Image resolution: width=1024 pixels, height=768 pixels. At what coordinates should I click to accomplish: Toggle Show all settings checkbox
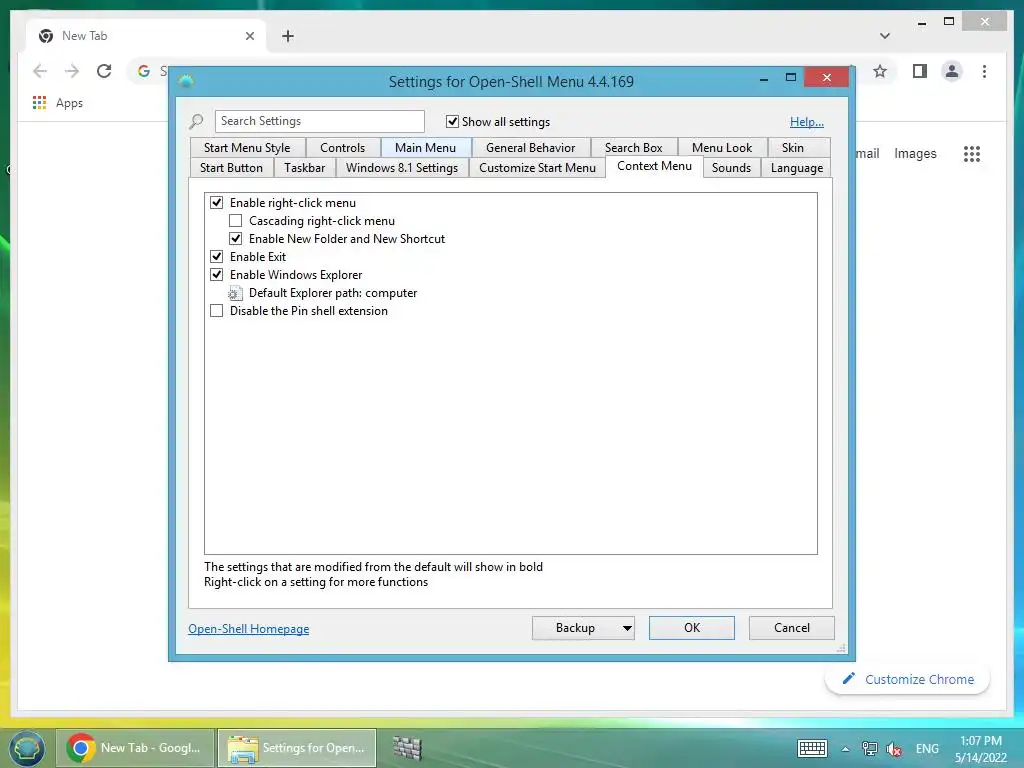pyautogui.click(x=452, y=121)
